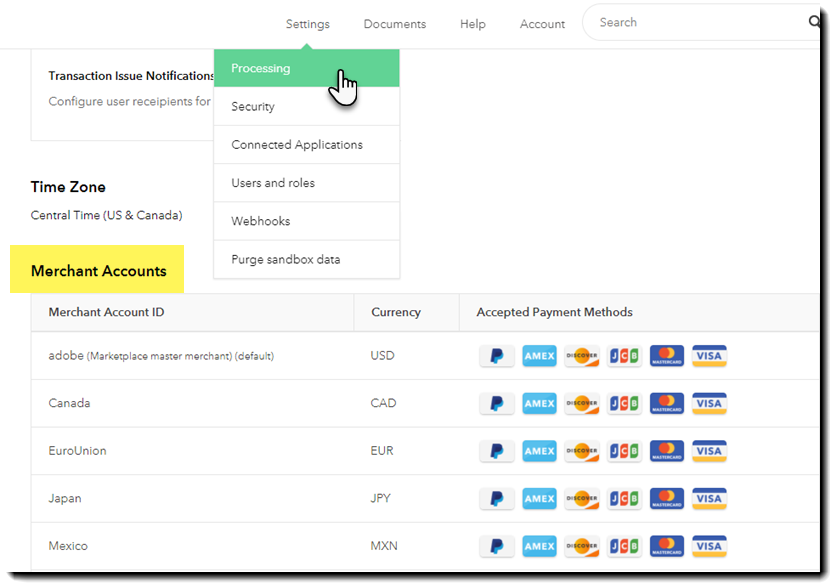Click the search magnifier icon
The width and height of the screenshot is (830, 584).
click(816, 21)
